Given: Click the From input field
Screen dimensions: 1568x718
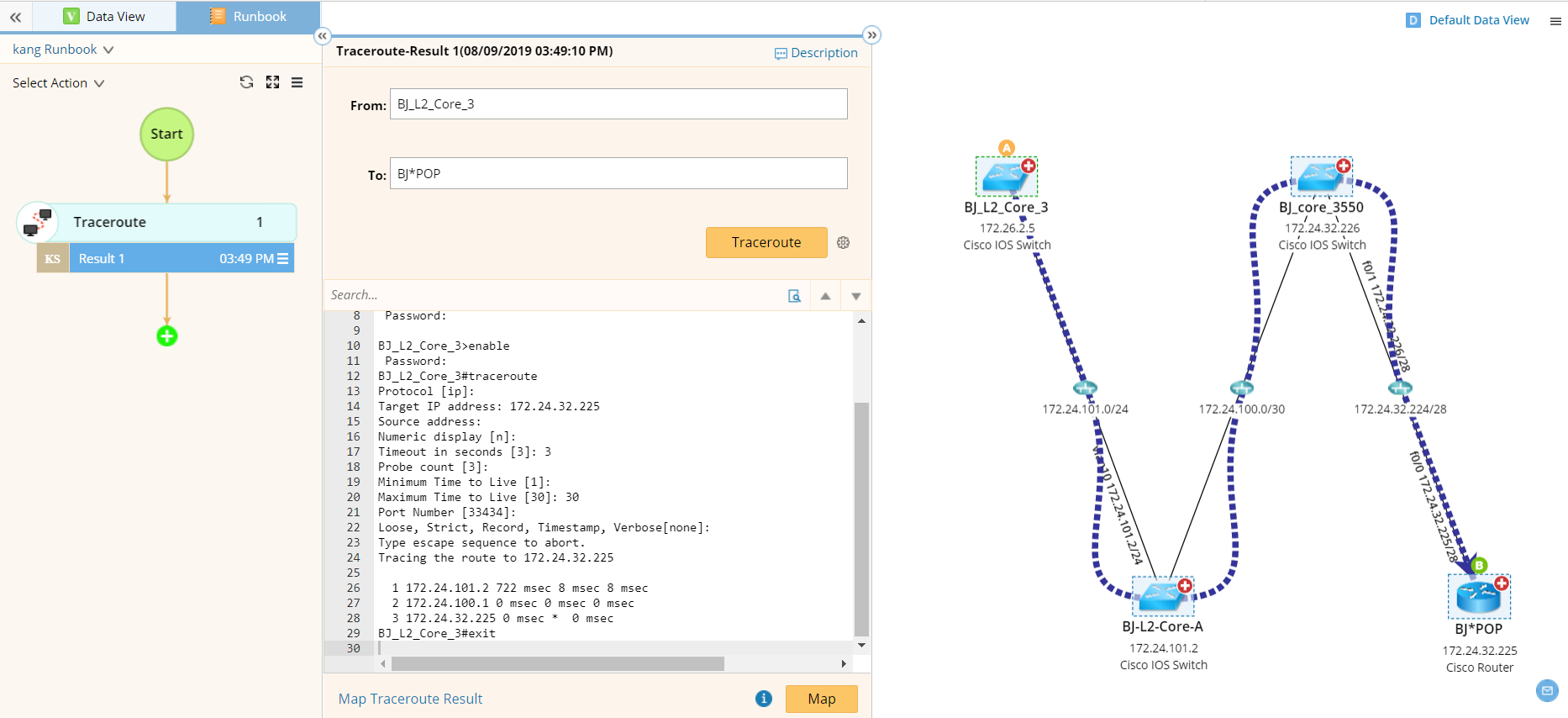Looking at the screenshot, I should [x=618, y=104].
